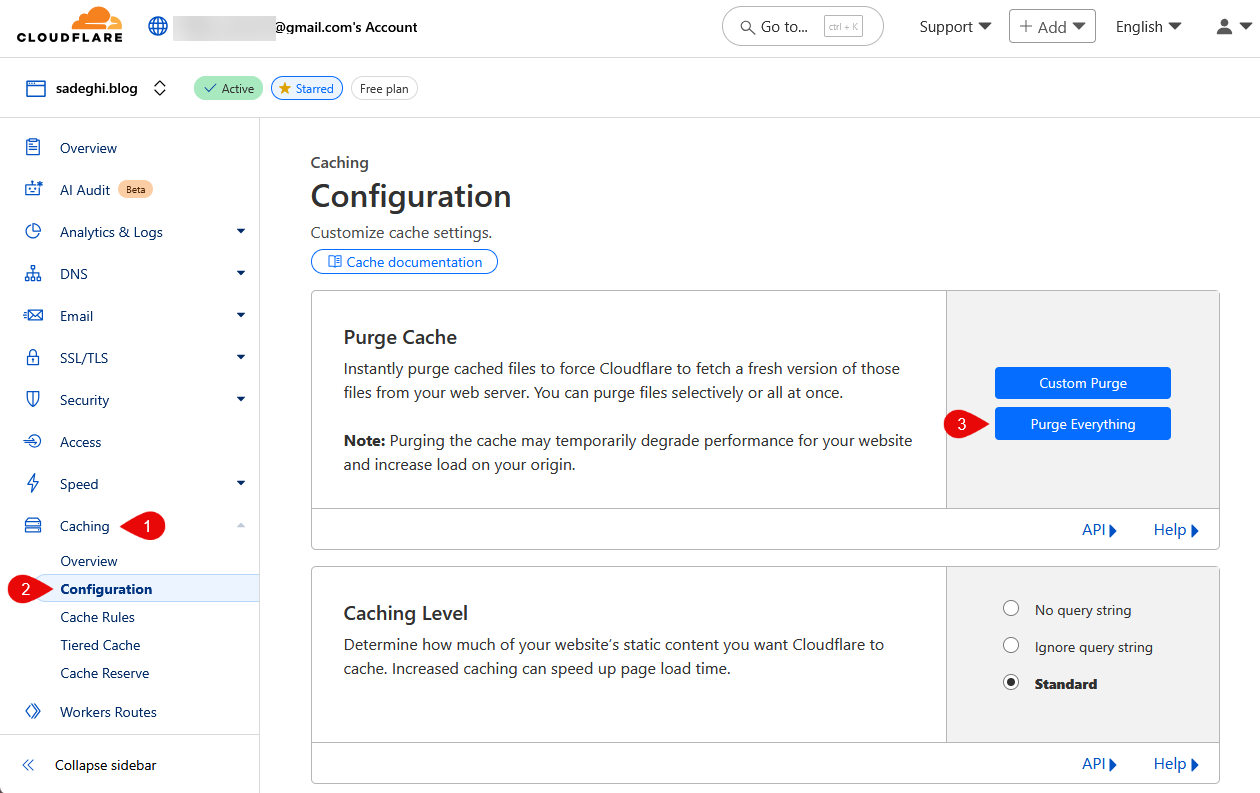Open the user profile icon menu

(1233, 27)
